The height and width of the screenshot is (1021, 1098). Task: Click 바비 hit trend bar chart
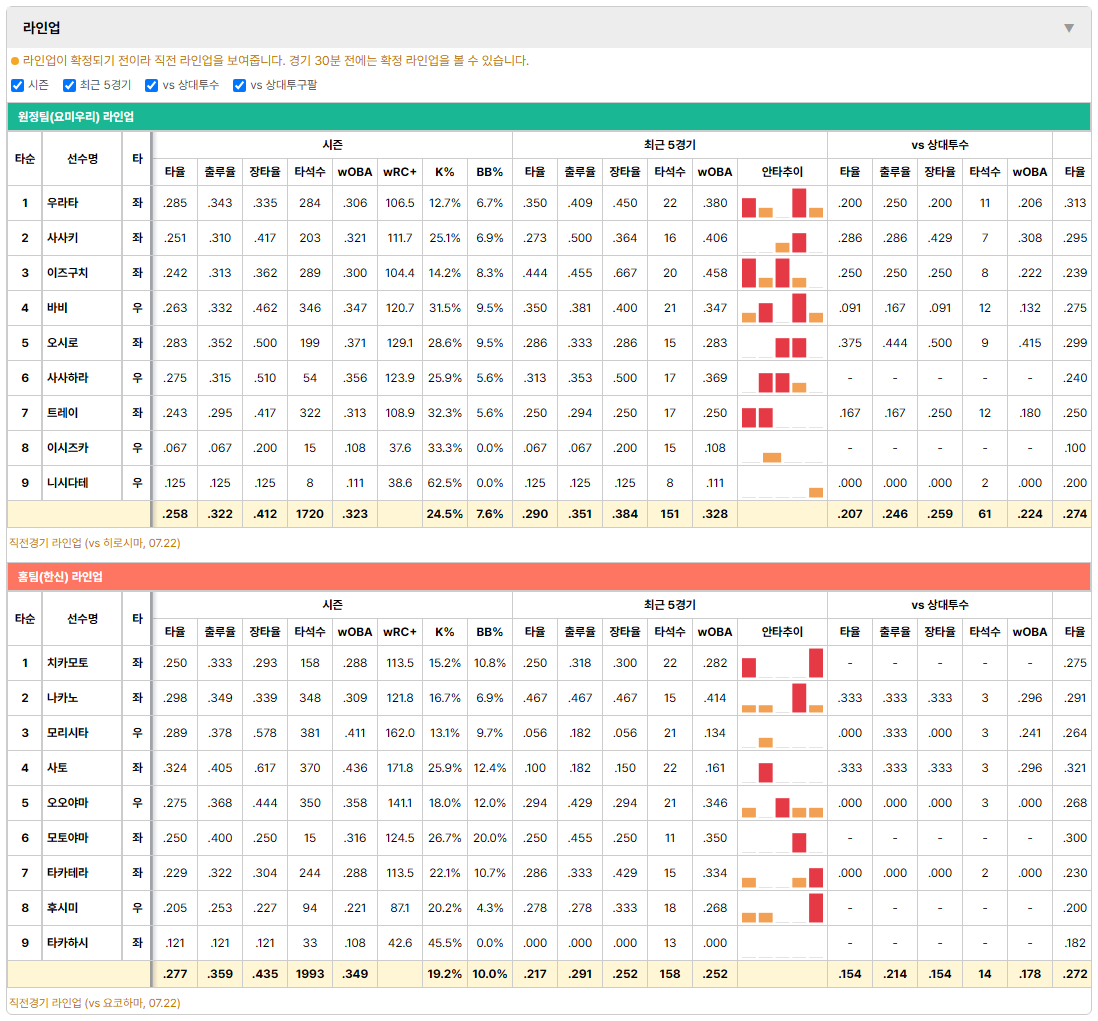(x=782, y=308)
